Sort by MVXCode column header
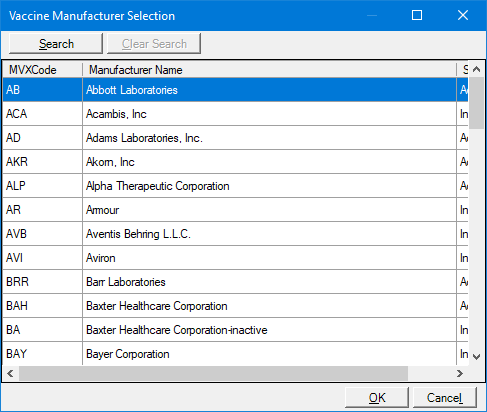Image resolution: width=487 pixels, height=412 pixels. point(43,70)
